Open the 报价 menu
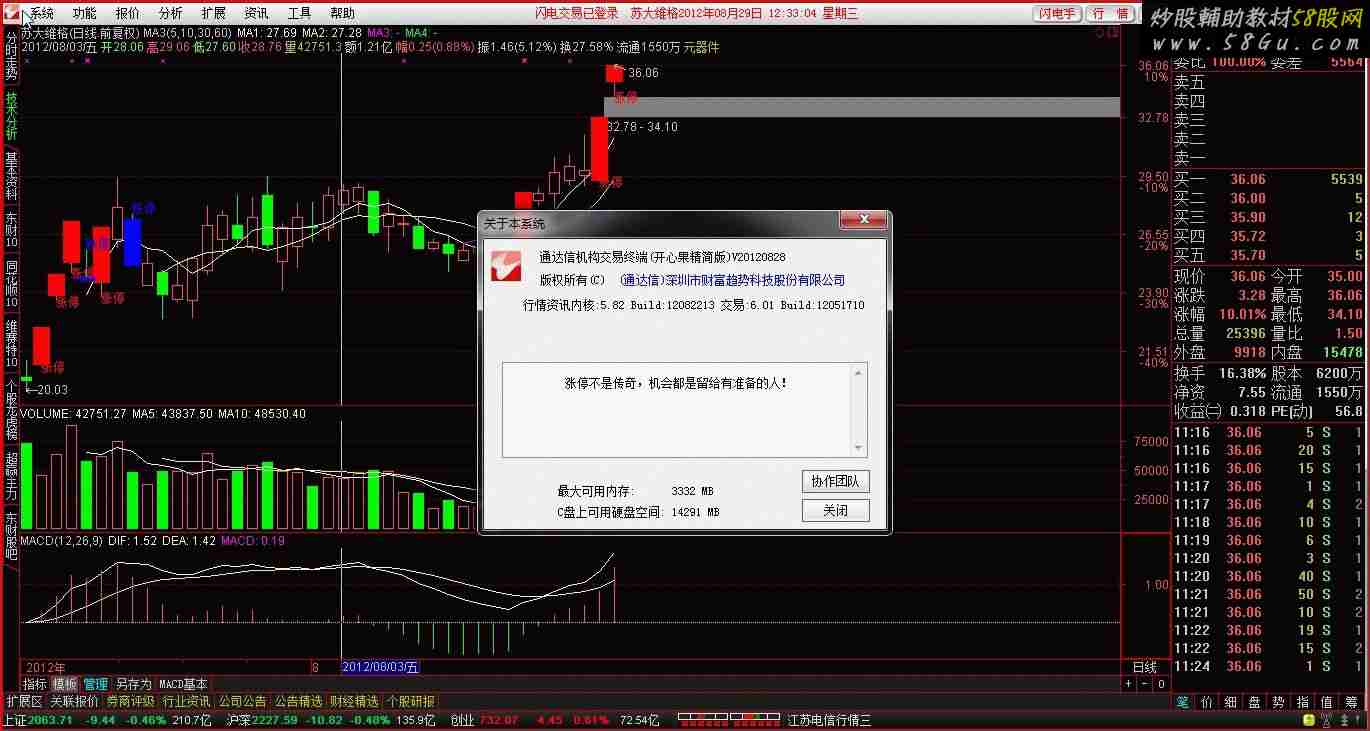Image resolution: width=1370 pixels, height=731 pixels. pos(127,13)
